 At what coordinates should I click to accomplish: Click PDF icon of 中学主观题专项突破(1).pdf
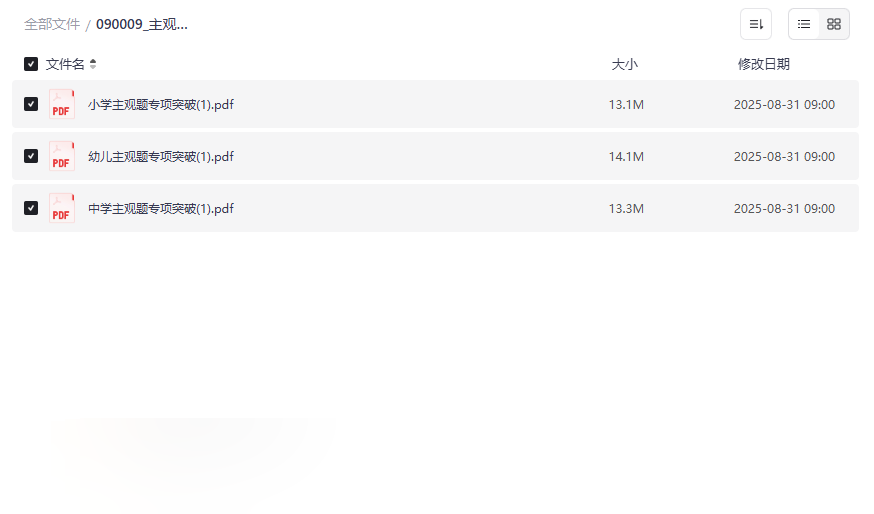pyautogui.click(x=62, y=208)
